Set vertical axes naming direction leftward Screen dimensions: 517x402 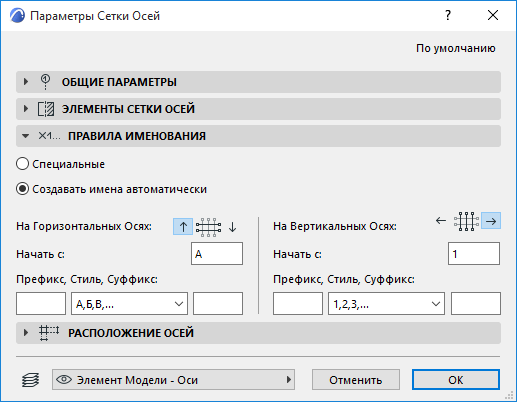441,221
